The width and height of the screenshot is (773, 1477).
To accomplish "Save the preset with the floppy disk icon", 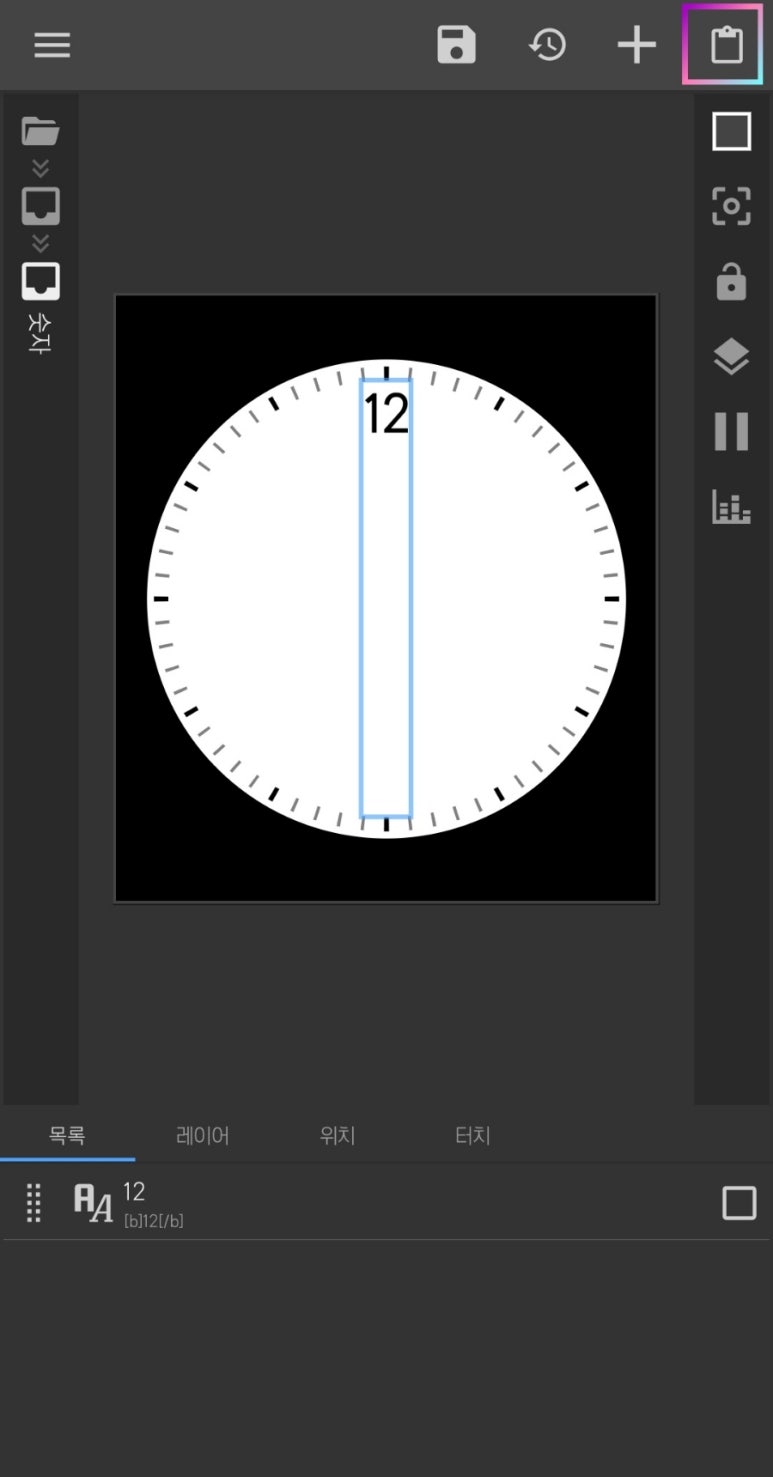I will (456, 45).
